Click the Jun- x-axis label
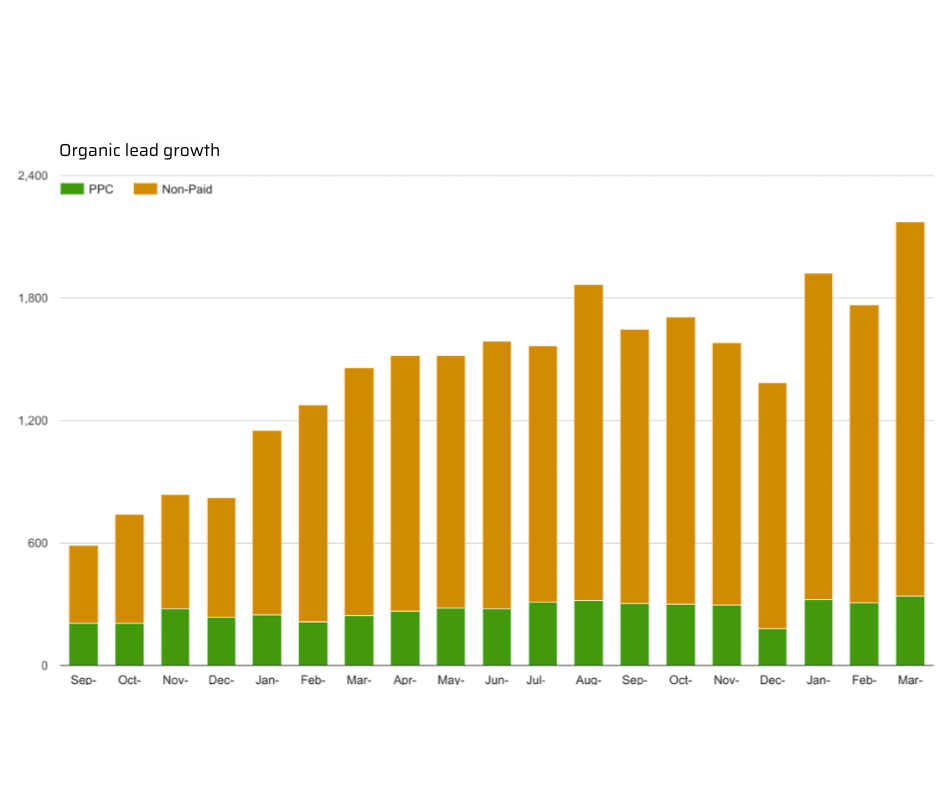940x788 pixels. click(497, 681)
